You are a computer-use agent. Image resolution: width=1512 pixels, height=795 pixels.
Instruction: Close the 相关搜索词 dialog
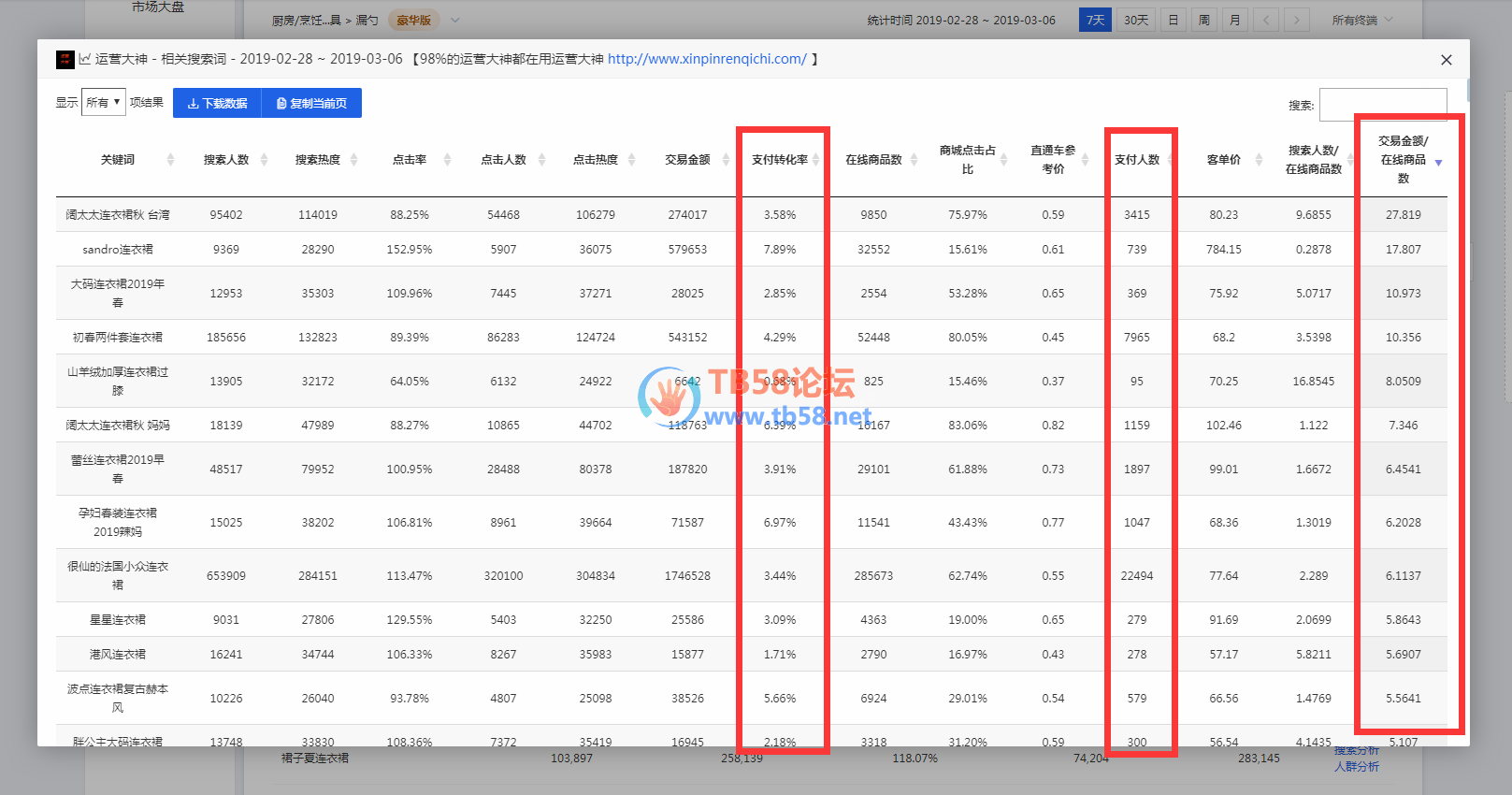coord(1446,60)
